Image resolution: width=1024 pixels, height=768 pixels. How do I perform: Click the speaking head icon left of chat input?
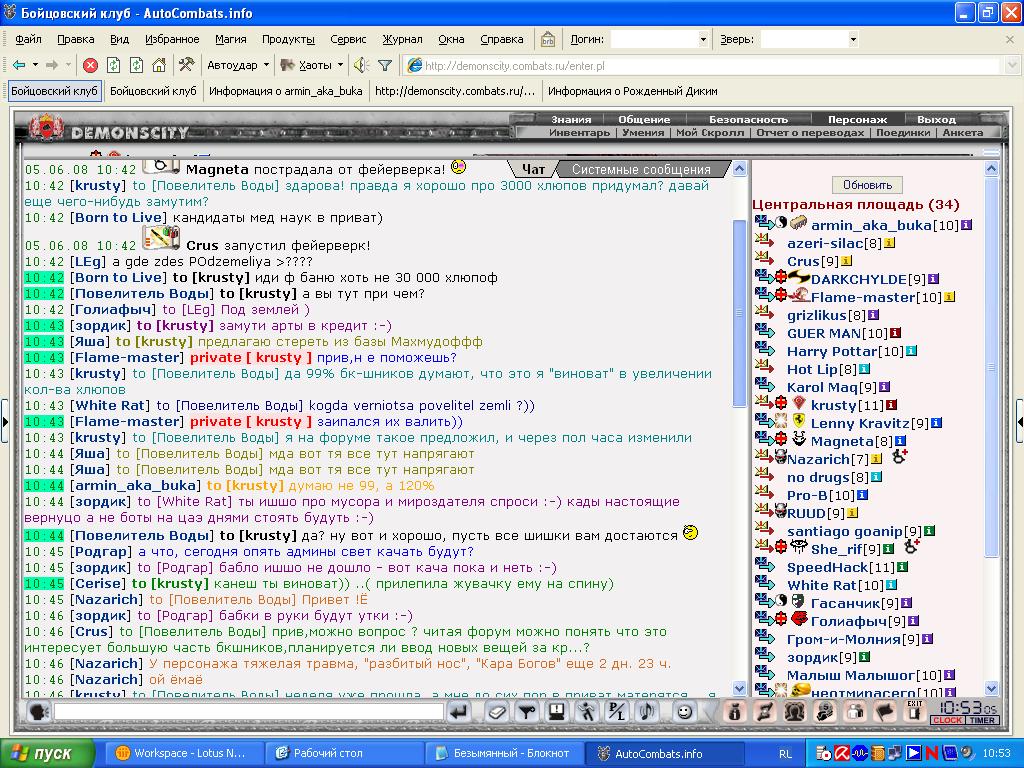[39, 711]
